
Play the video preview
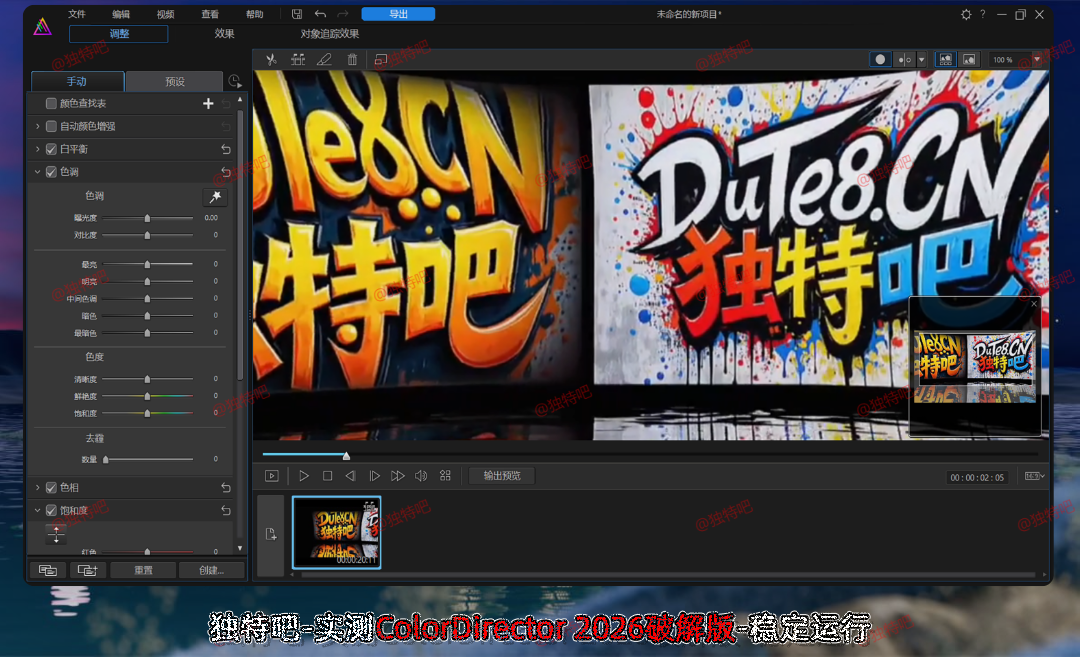pyautogui.click(x=304, y=476)
